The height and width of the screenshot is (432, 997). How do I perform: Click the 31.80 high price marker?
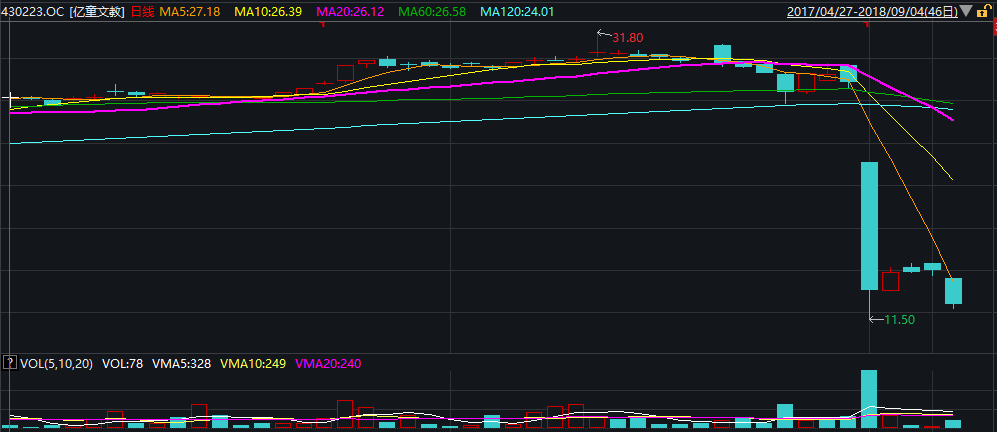pyautogui.click(x=627, y=38)
